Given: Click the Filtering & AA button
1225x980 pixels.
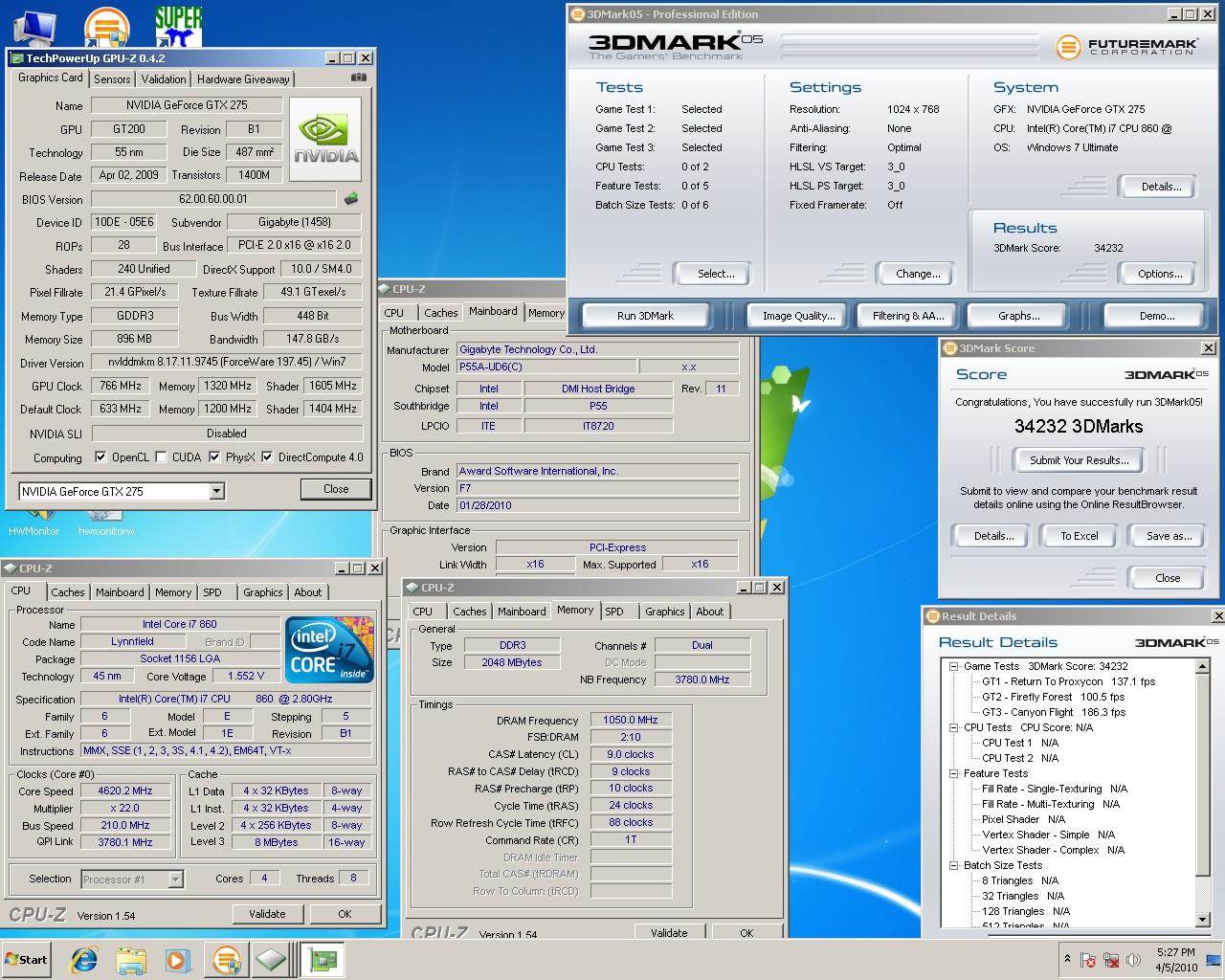Looking at the screenshot, I should coord(907,316).
